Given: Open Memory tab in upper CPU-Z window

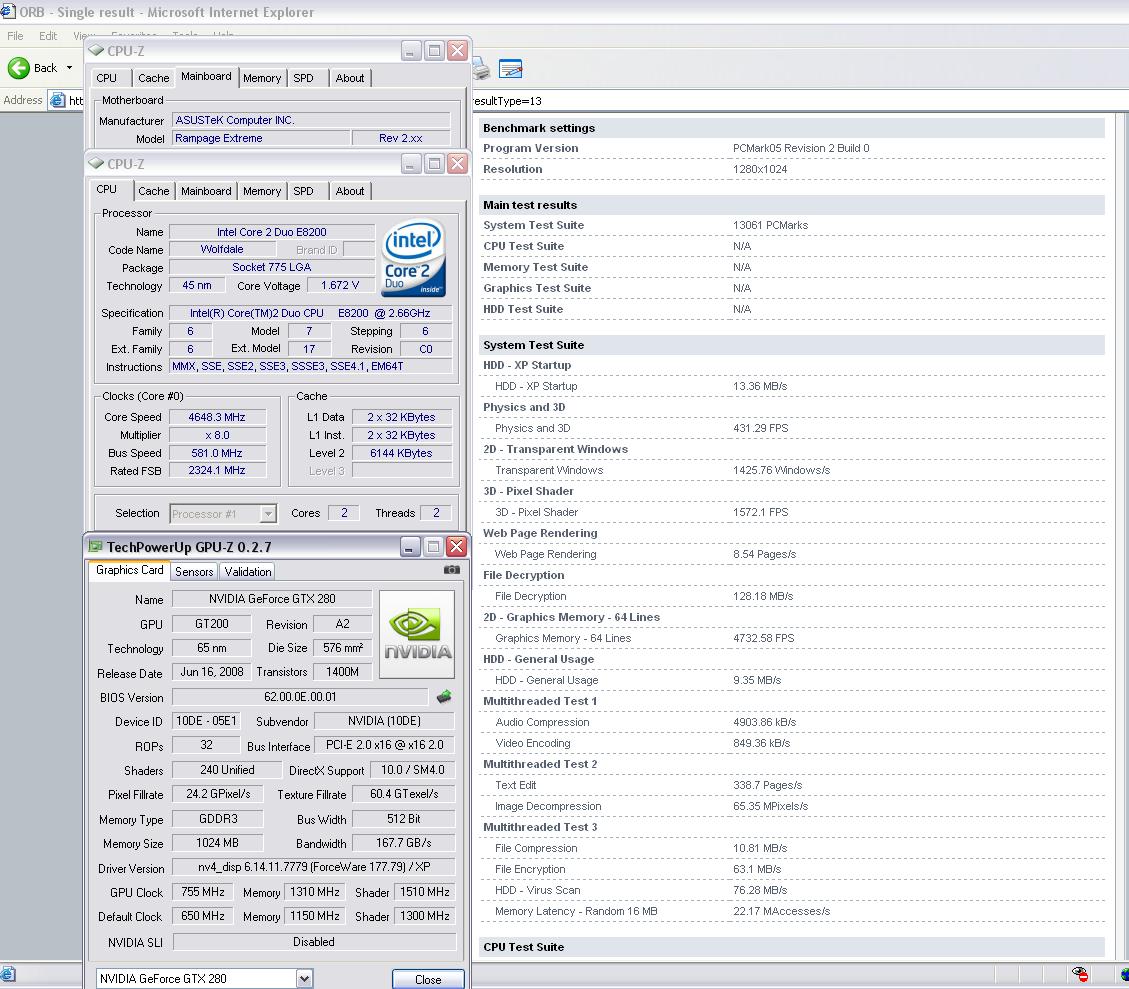Looking at the screenshot, I should 262,78.
